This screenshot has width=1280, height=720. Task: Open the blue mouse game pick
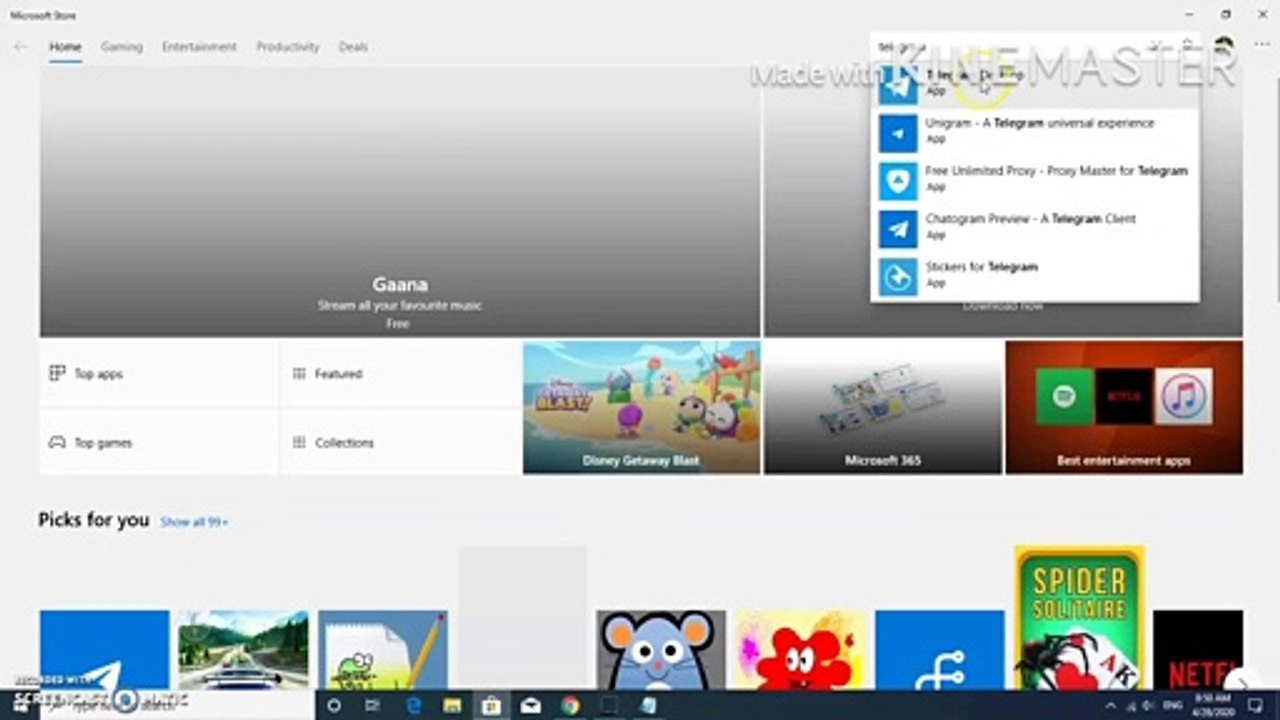(x=661, y=650)
